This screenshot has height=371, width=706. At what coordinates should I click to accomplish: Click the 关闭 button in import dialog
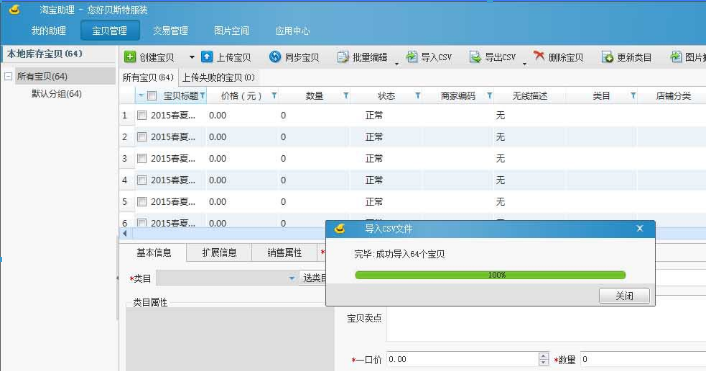coord(624,296)
